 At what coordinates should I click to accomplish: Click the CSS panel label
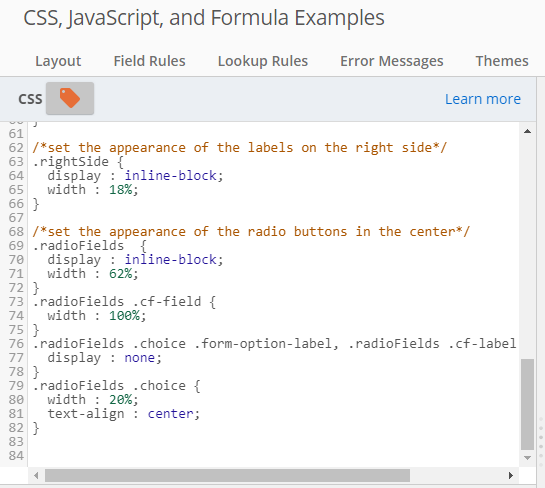tap(30, 99)
